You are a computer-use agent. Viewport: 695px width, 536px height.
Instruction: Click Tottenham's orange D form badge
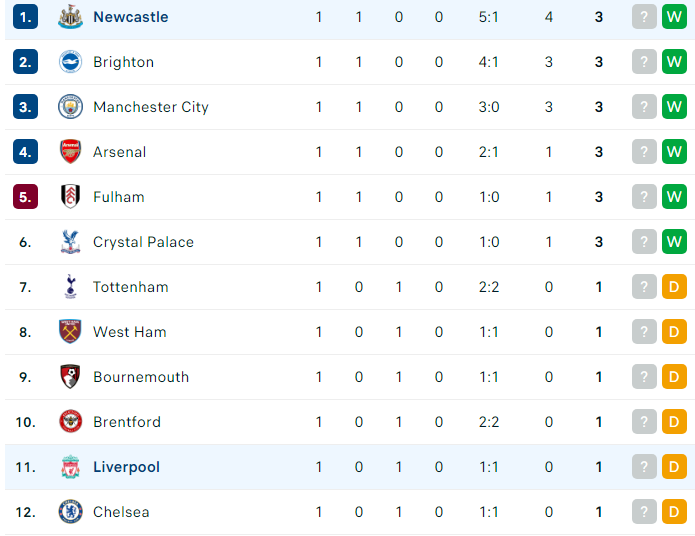[x=674, y=286]
